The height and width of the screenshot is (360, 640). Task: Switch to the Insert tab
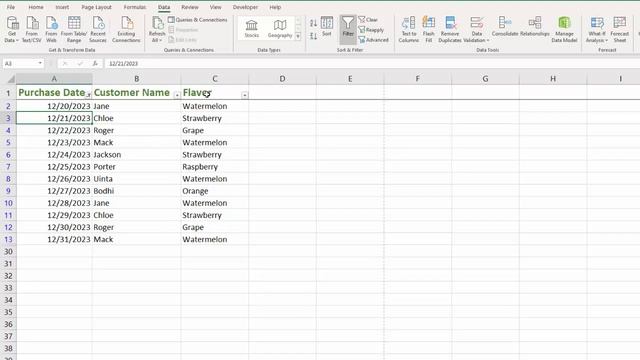click(62, 7)
